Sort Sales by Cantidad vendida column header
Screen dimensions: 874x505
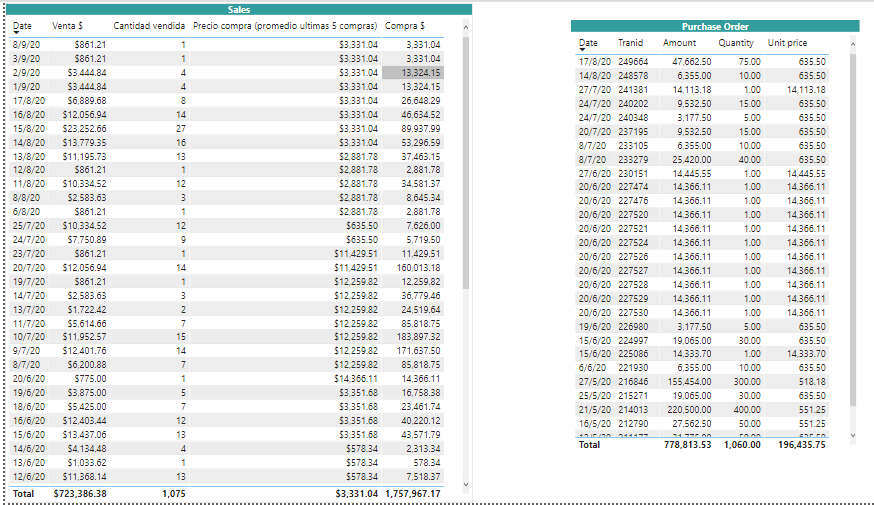pyautogui.click(x=149, y=26)
